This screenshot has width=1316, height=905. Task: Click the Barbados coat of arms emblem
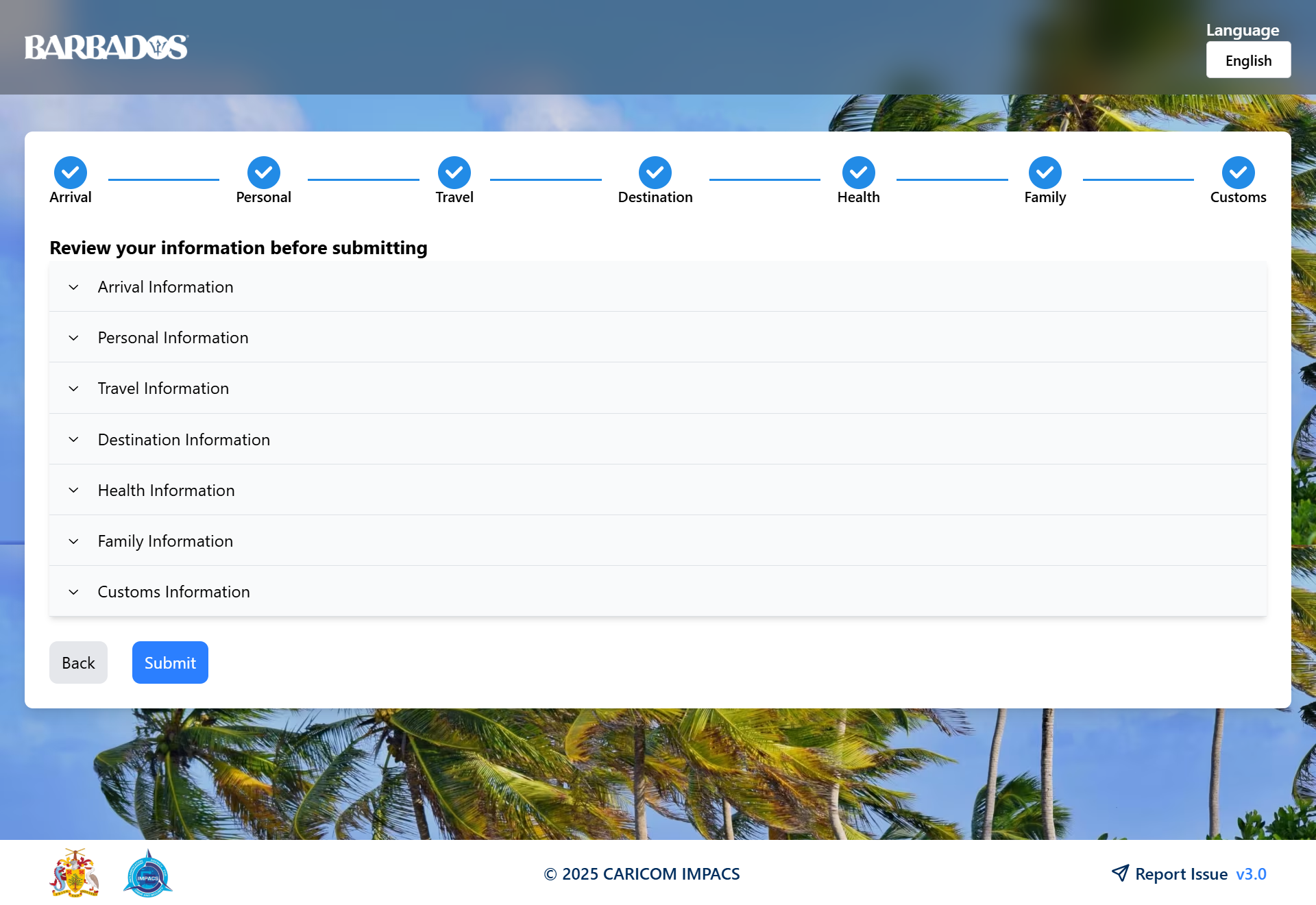tap(75, 873)
